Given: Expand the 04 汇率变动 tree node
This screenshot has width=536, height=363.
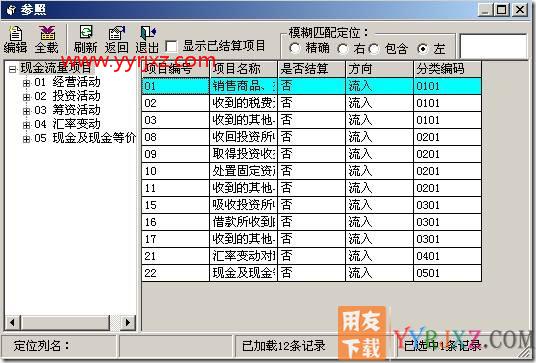Looking at the screenshot, I should click(26, 125).
